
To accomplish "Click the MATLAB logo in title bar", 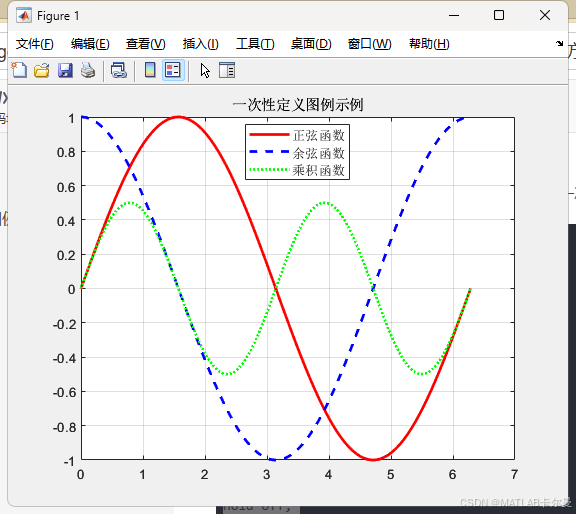I will (24, 15).
